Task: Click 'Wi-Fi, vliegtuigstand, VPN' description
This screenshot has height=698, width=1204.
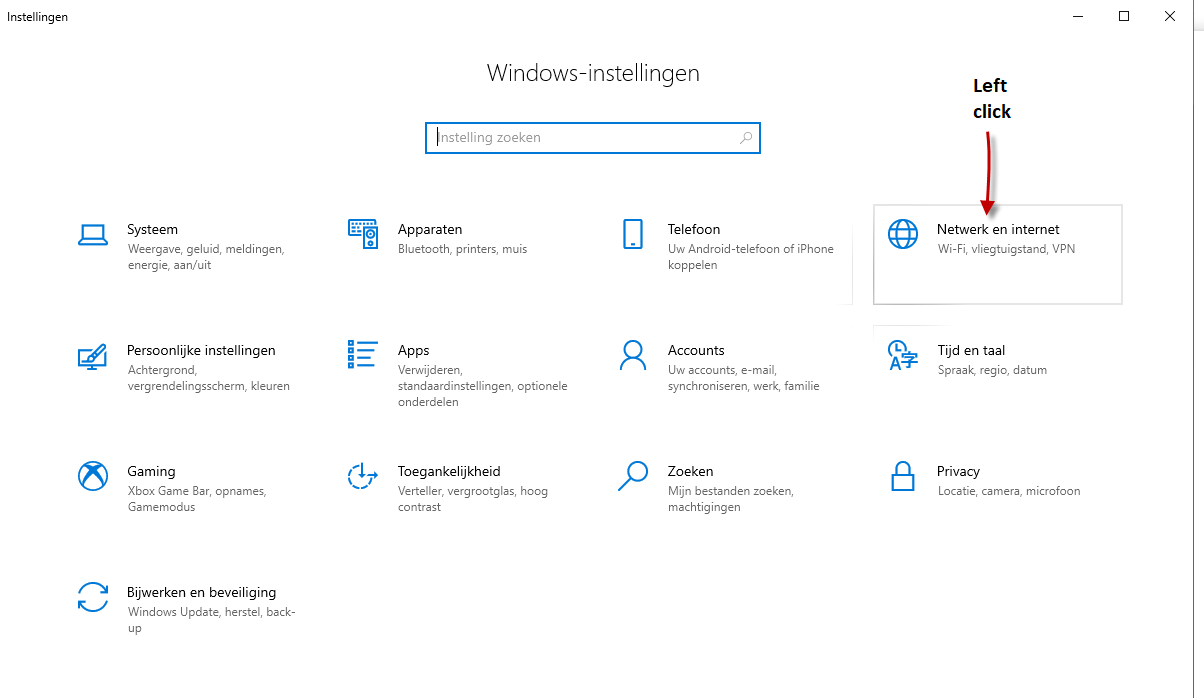Action: [1006, 249]
